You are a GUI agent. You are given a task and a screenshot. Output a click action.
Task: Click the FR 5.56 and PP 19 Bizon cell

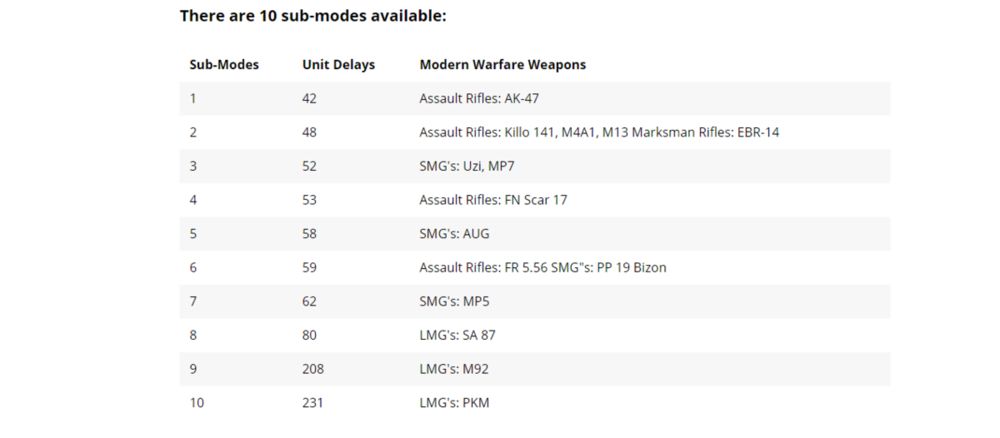542,268
